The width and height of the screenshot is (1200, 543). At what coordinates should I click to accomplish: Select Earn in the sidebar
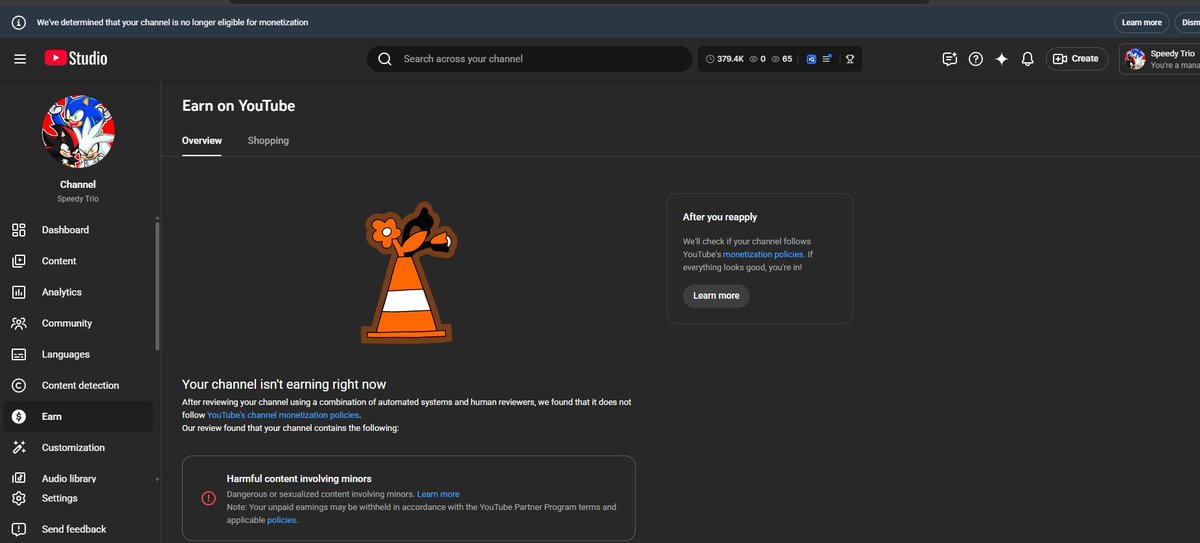coord(79,416)
